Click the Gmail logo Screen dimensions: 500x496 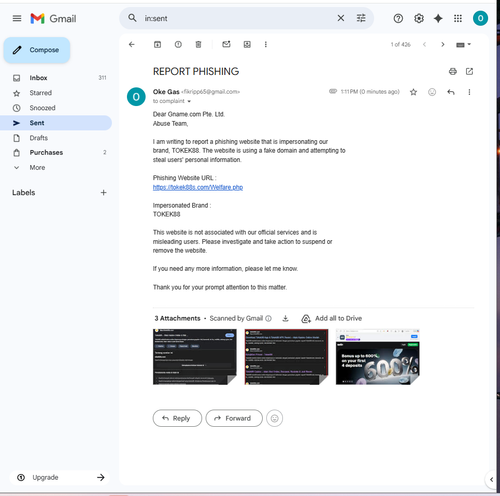[x=53, y=18]
